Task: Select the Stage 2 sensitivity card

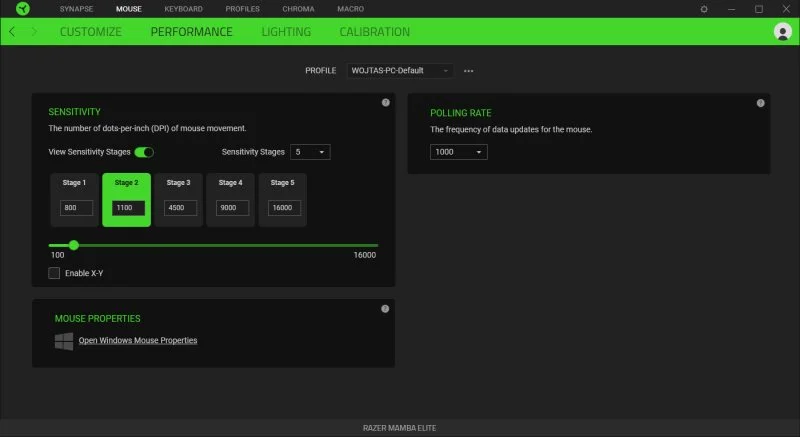Action: (127, 200)
